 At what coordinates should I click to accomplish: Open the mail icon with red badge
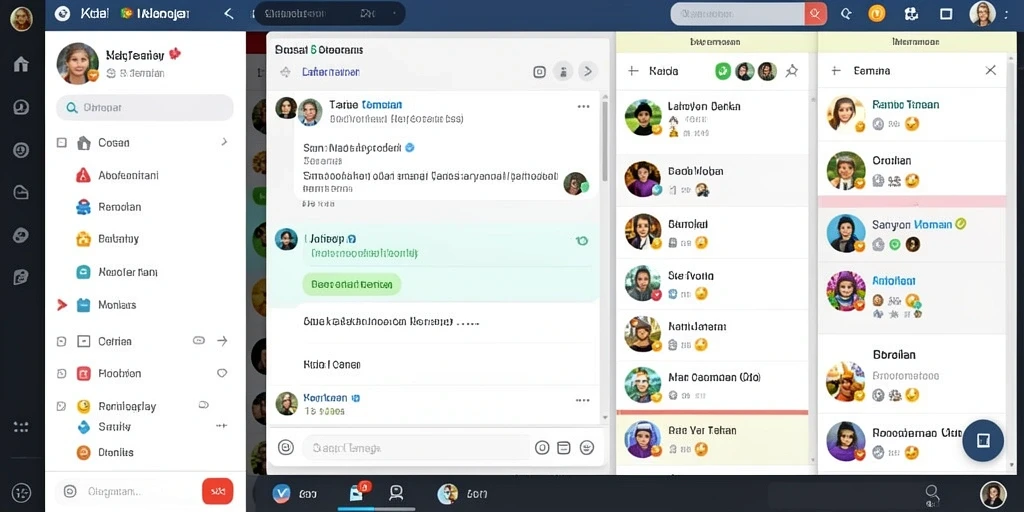tap(359, 492)
